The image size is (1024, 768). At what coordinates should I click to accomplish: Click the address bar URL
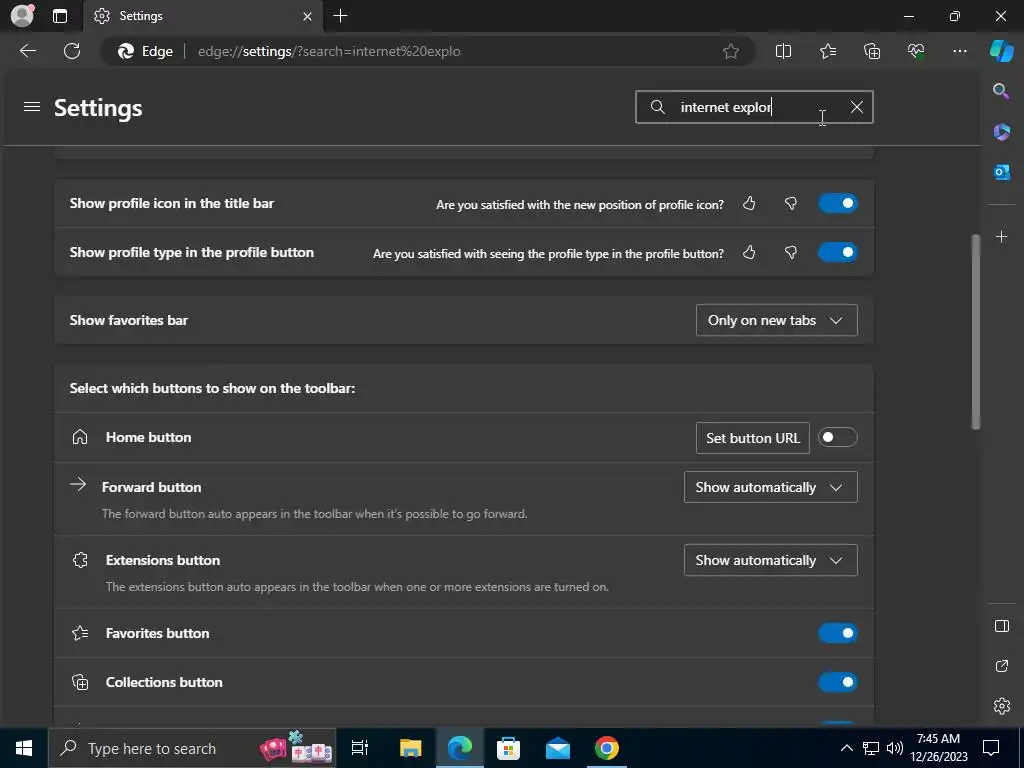click(329, 51)
